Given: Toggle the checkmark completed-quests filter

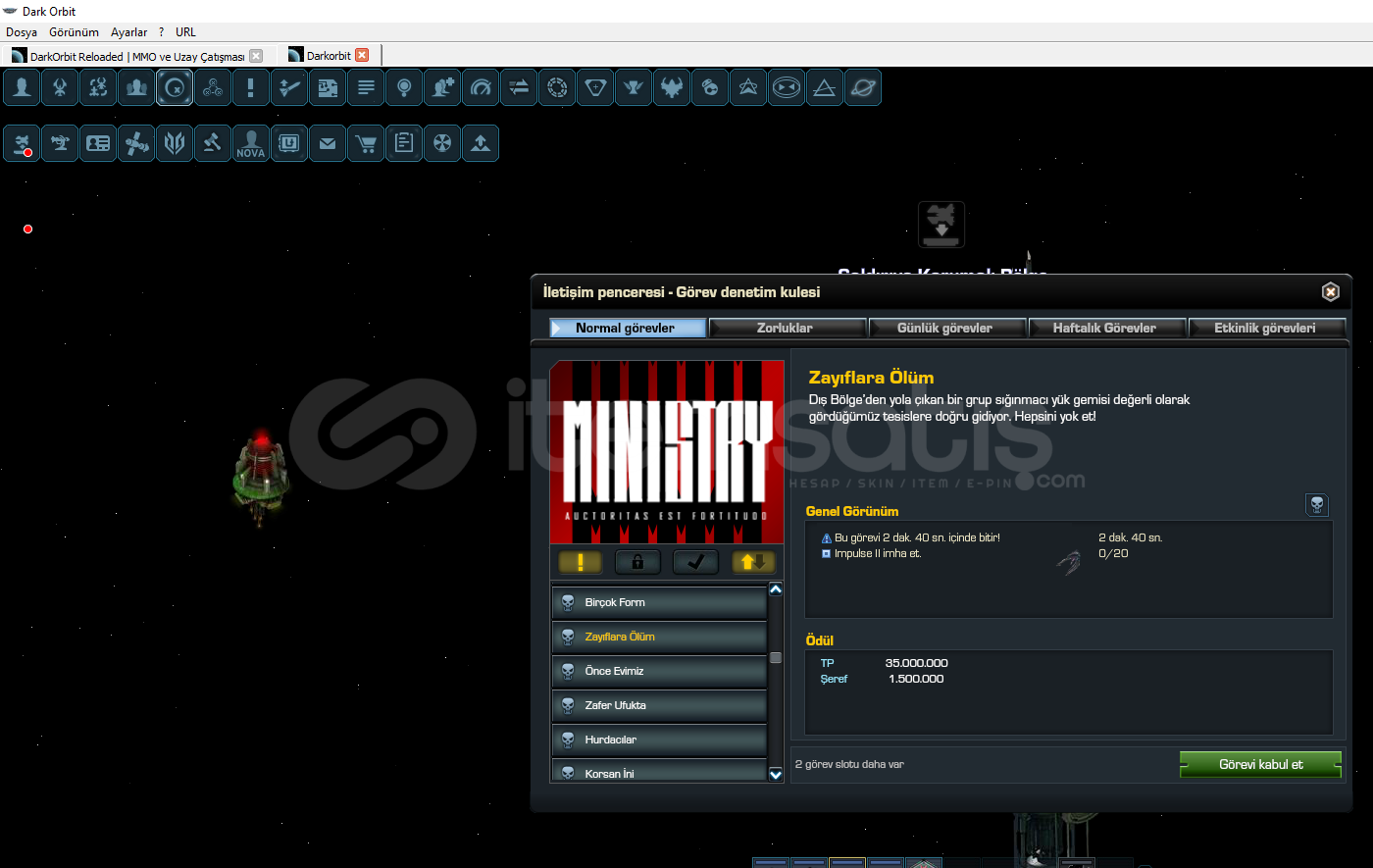Looking at the screenshot, I should [x=695, y=562].
